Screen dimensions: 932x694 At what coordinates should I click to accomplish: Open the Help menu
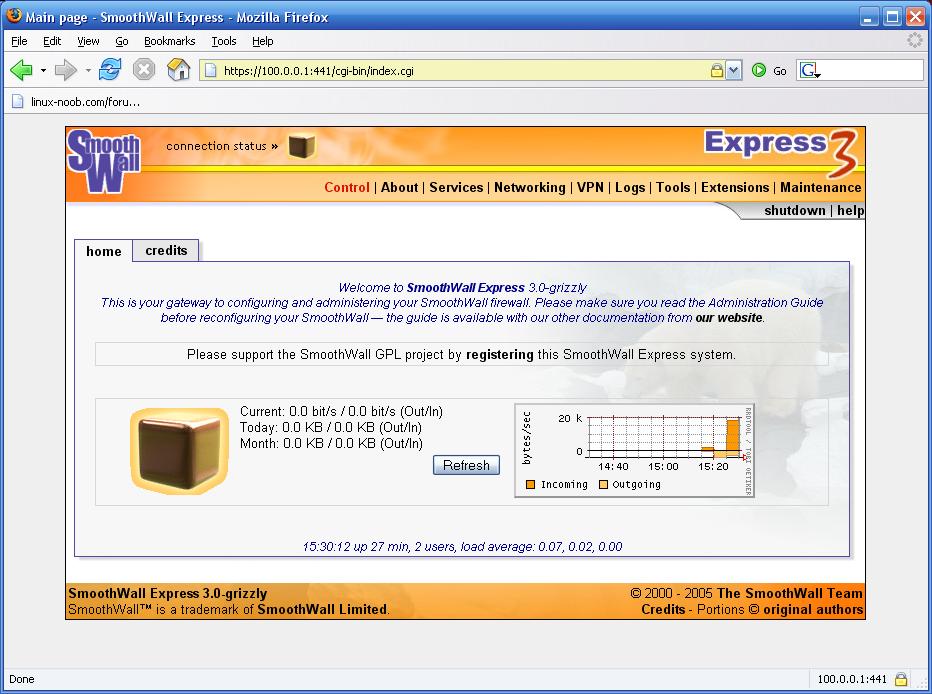click(262, 41)
